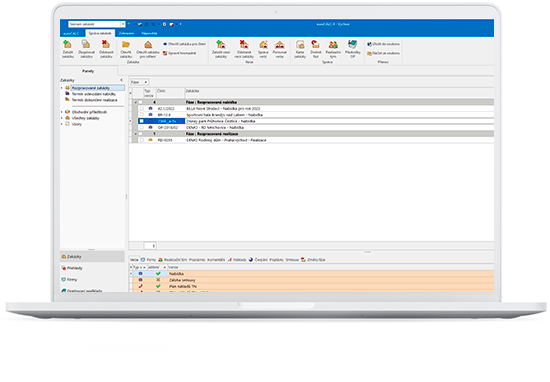Click the Číslo column header

(x=170, y=93)
